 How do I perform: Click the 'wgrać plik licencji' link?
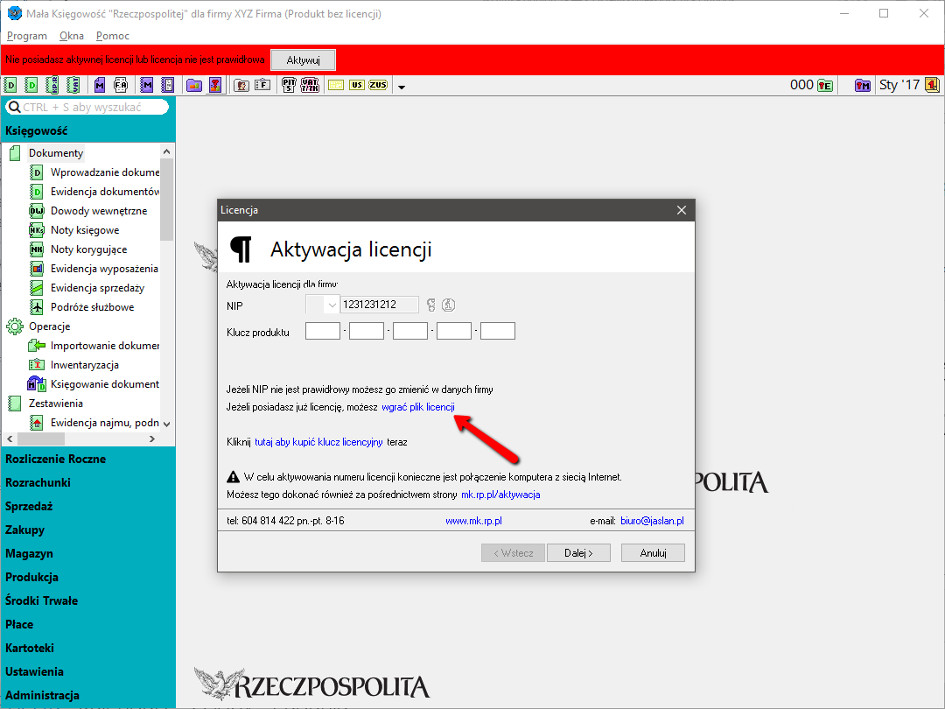tap(418, 408)
